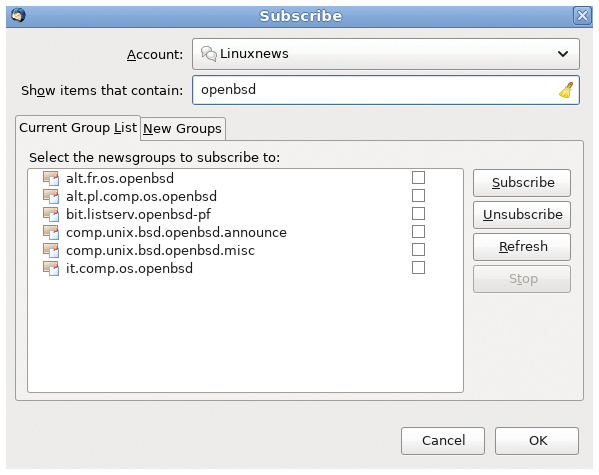Click the Subscribe button

pos(522,183)
